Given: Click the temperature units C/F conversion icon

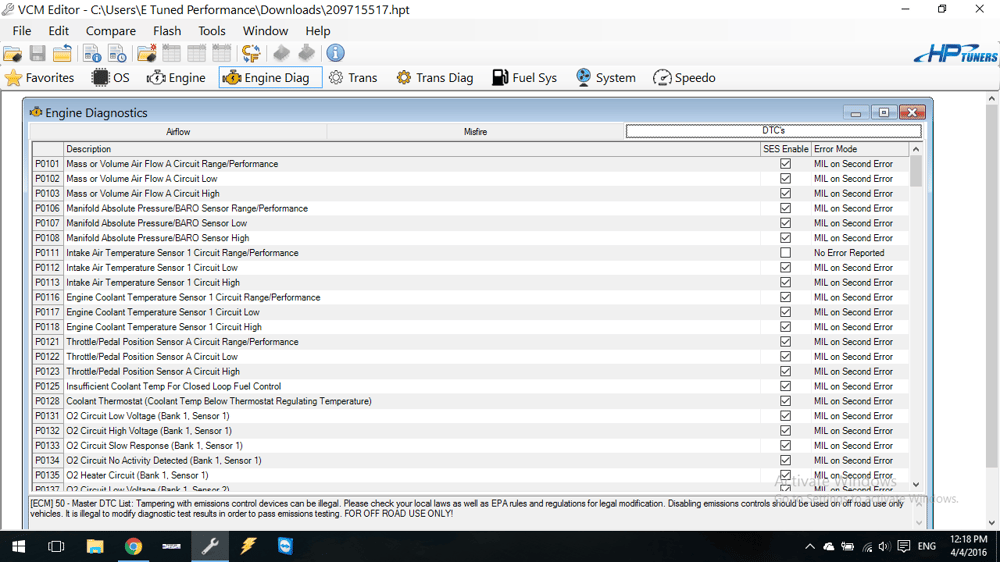Looking at the screenshot, I should [x=250, y=53].
